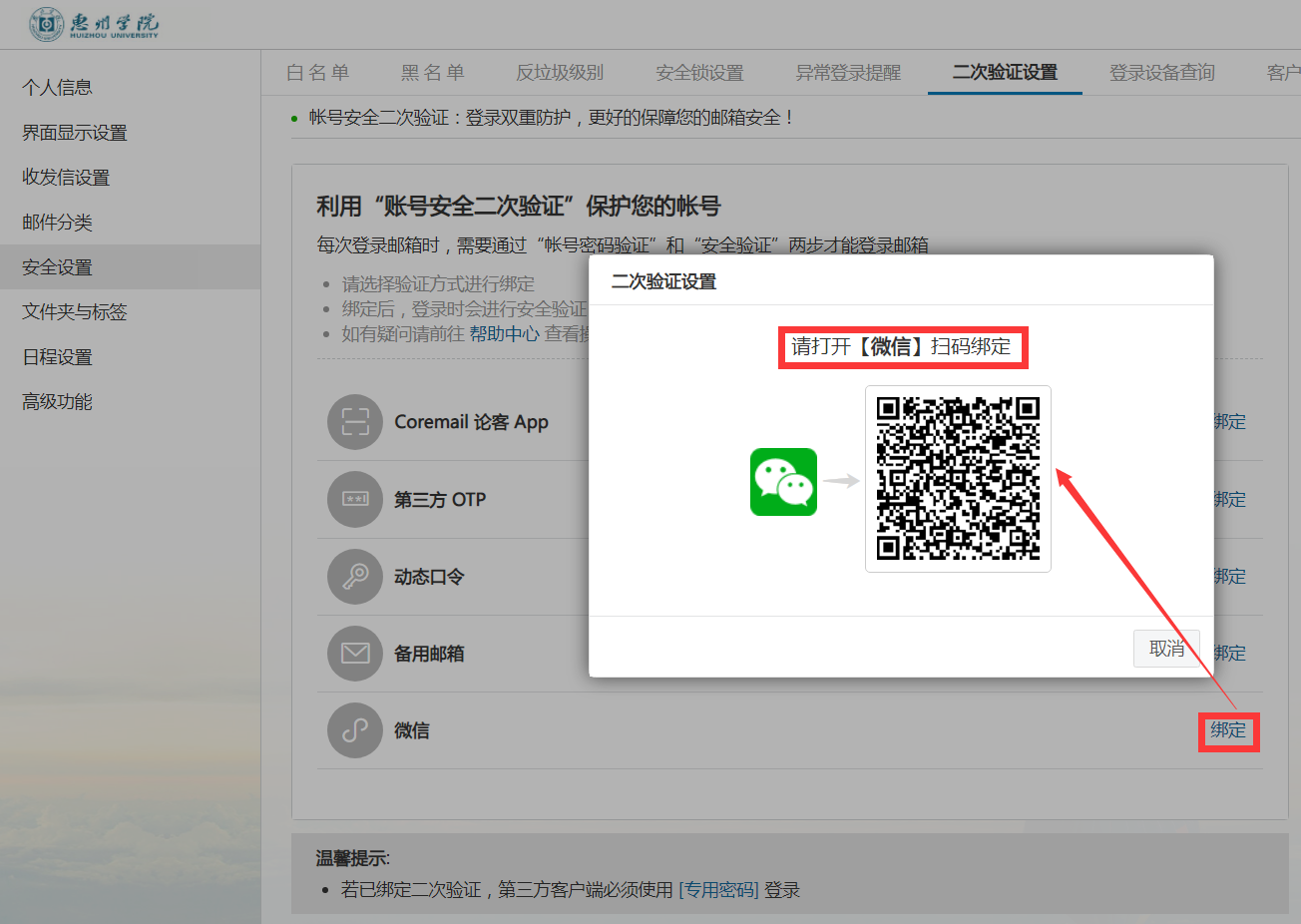
Task: Click 绑定 link in the 备用邮箱 row
Action: pyautogui.click(x=1230, y=654)
